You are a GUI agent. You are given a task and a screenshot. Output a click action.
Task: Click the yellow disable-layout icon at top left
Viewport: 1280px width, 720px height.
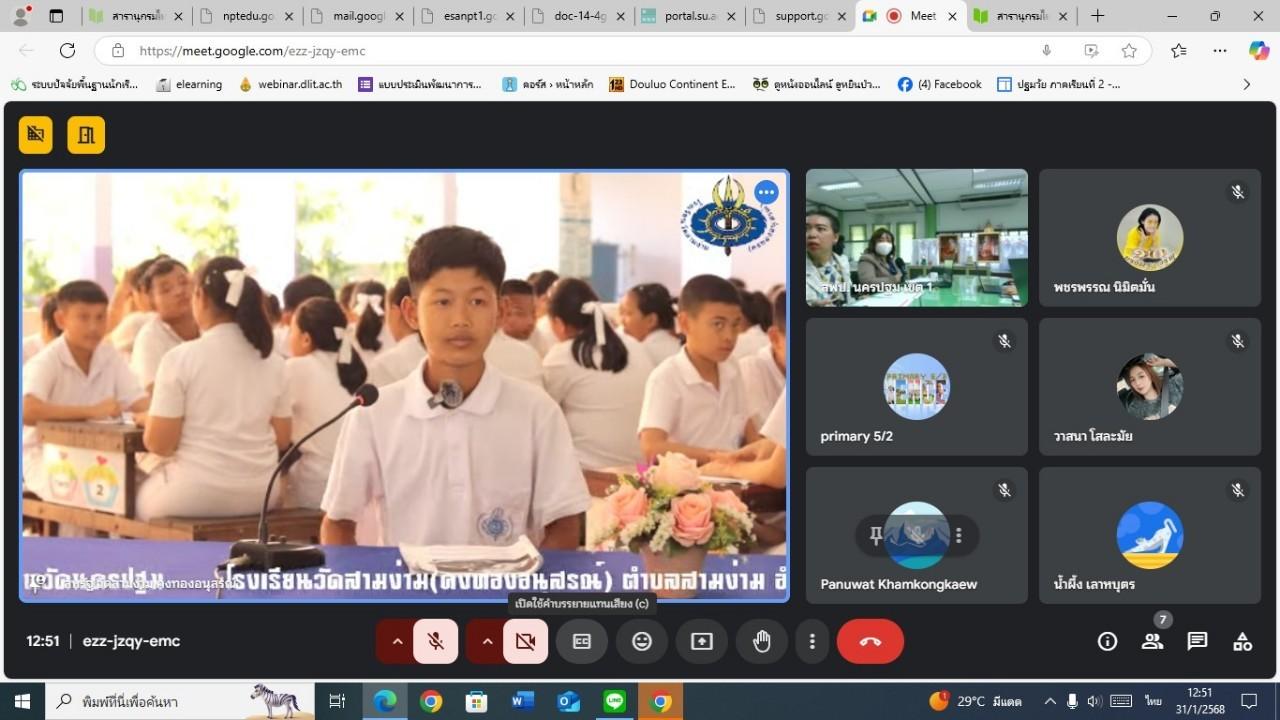[x=36, y=135]
